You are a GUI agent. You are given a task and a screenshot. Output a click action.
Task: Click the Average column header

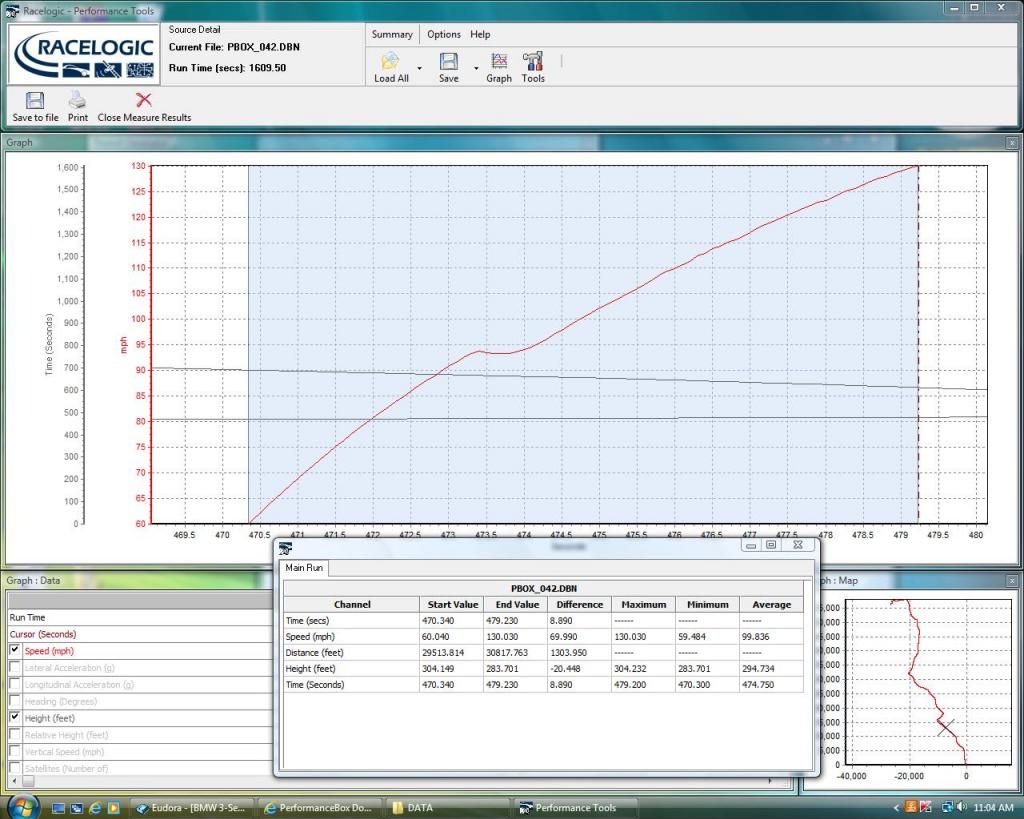[x=771, y=605]
